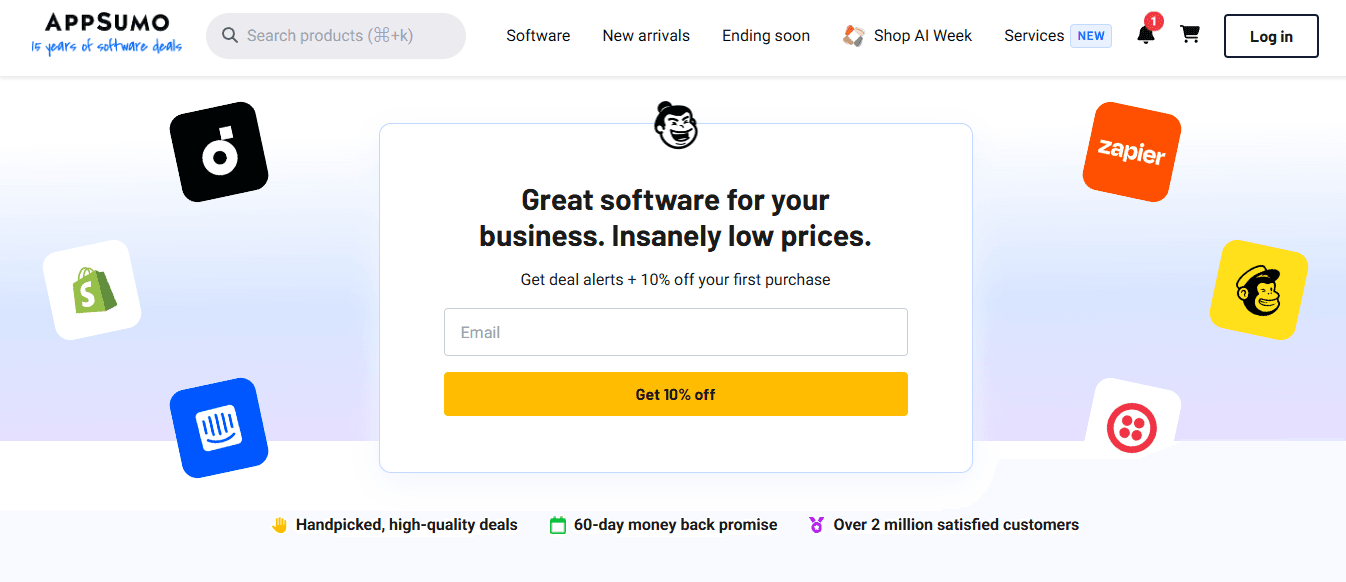Viewport: 1346px width, 582px height.
Task: Browse Ending soon deals
Action: [x=765, y=35]
